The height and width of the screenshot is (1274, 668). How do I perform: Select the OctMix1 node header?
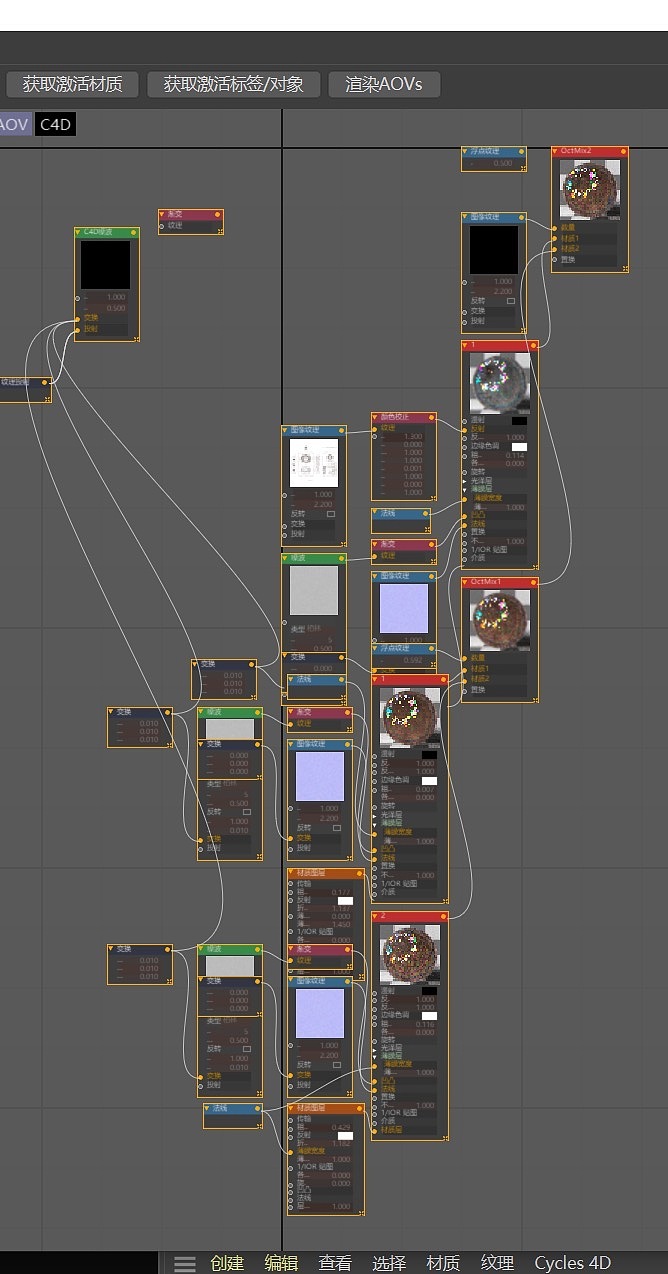point(499,582)
